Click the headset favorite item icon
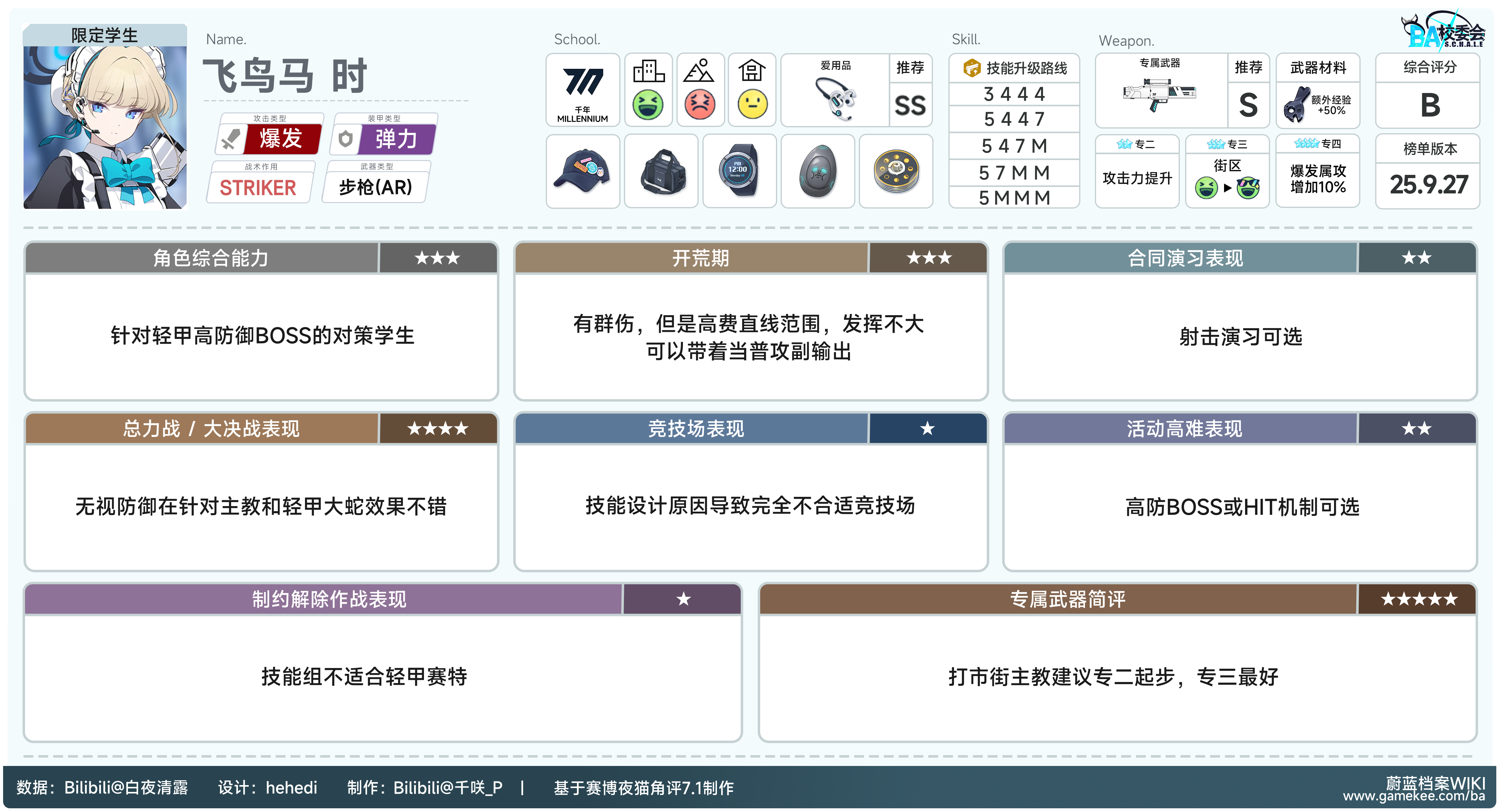 tap(836, 98)
